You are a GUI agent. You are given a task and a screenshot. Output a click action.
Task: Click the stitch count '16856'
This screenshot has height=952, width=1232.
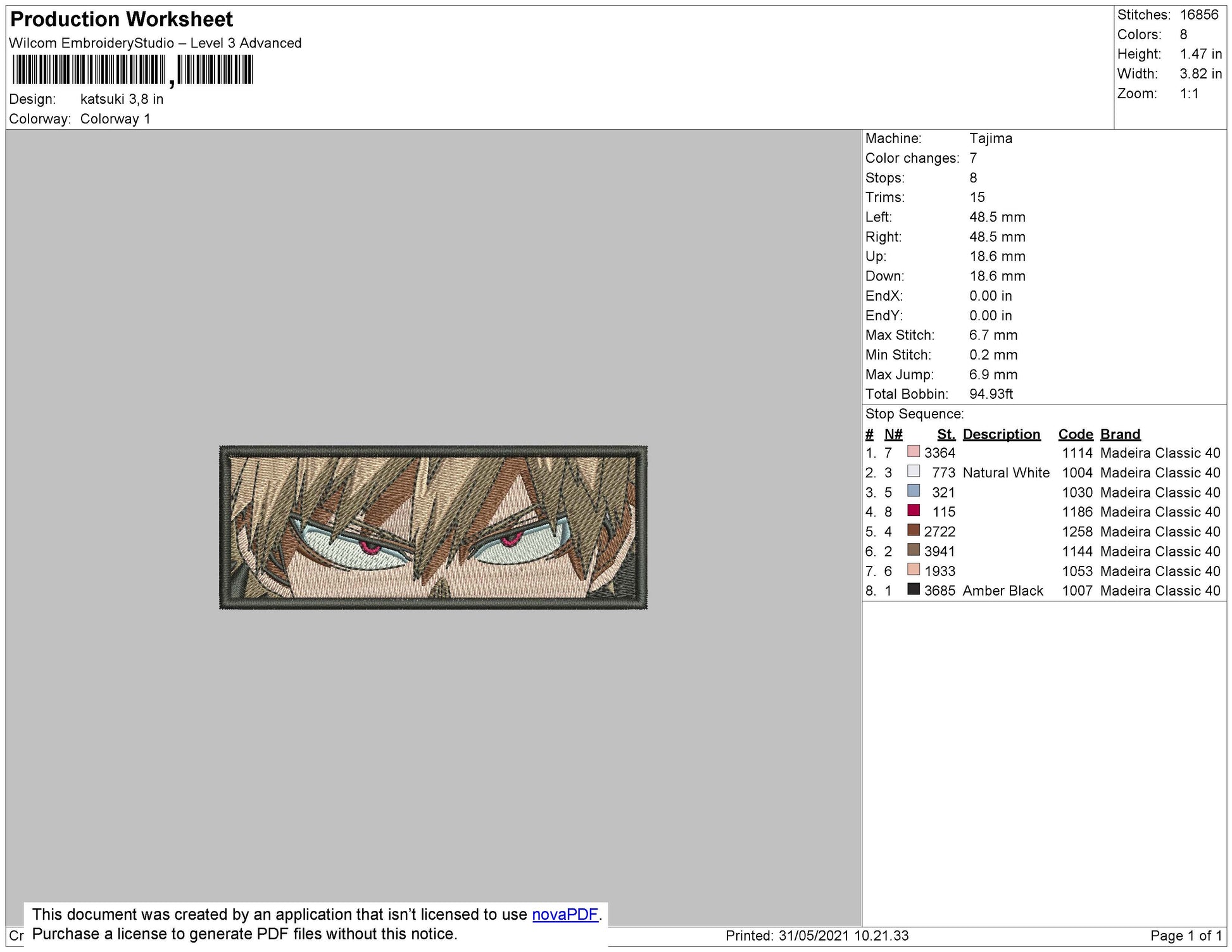pyautogui.click(x=1199, y=15)
